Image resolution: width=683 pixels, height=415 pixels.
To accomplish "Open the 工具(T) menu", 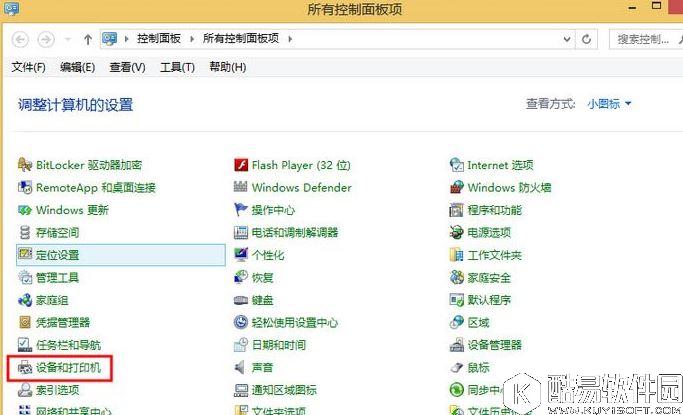I will tap(177, 67).
